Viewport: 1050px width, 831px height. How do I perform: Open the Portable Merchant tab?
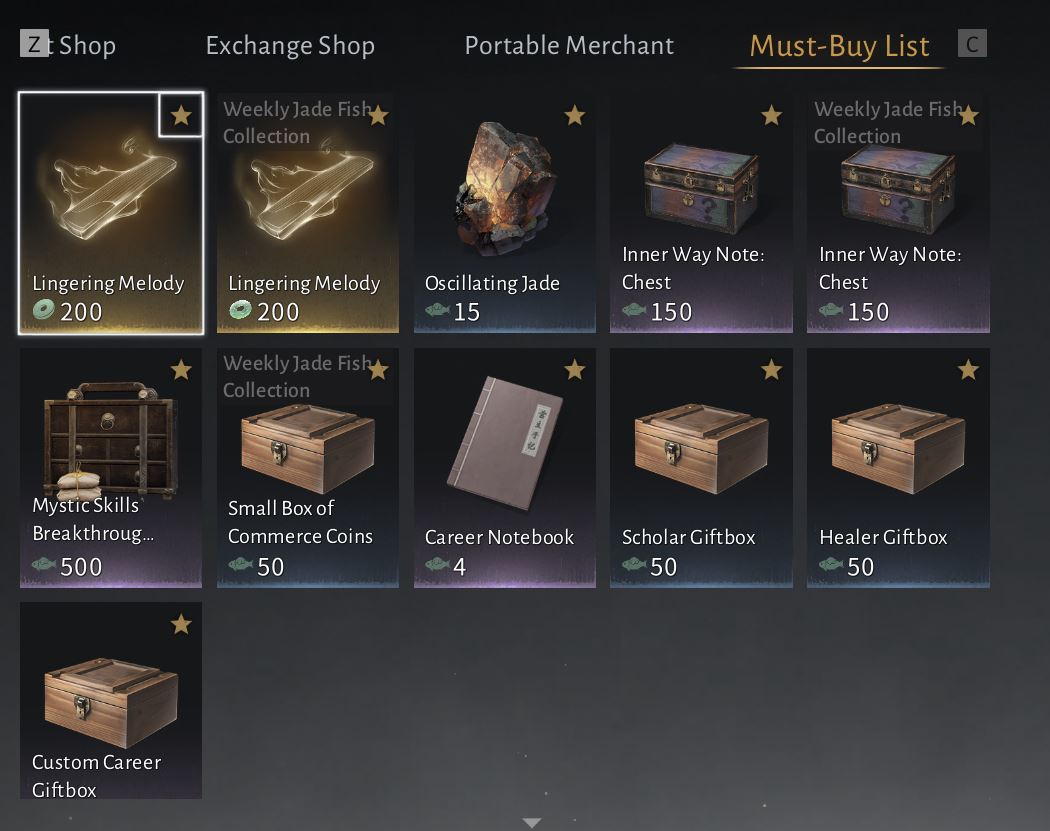pos(569,46)
